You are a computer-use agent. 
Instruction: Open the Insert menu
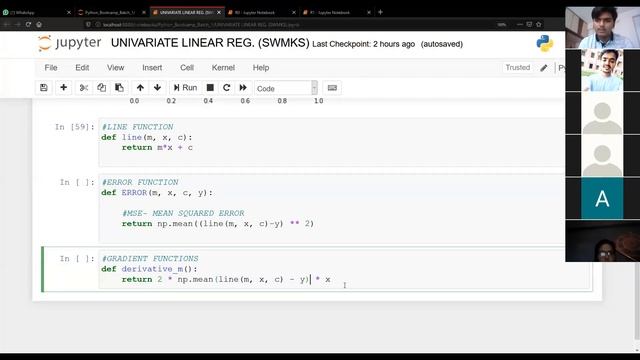coord(152,68)
